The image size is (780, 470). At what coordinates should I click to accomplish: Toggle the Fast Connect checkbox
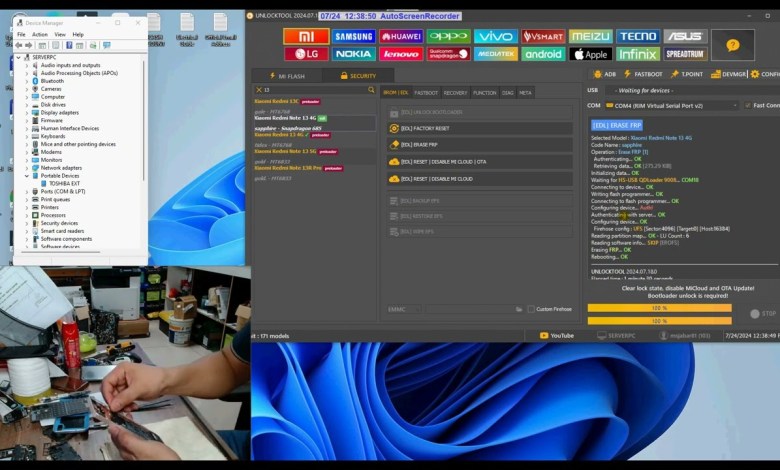coord(747,105)
